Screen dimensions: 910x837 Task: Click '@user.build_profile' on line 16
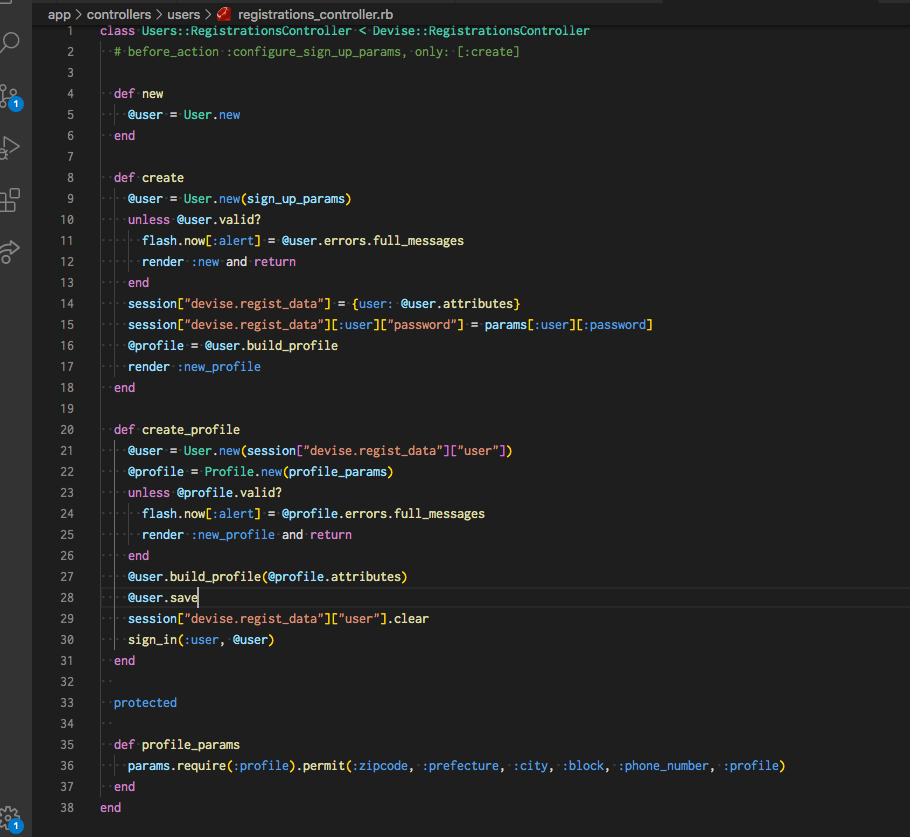click(x=271, y=346)
